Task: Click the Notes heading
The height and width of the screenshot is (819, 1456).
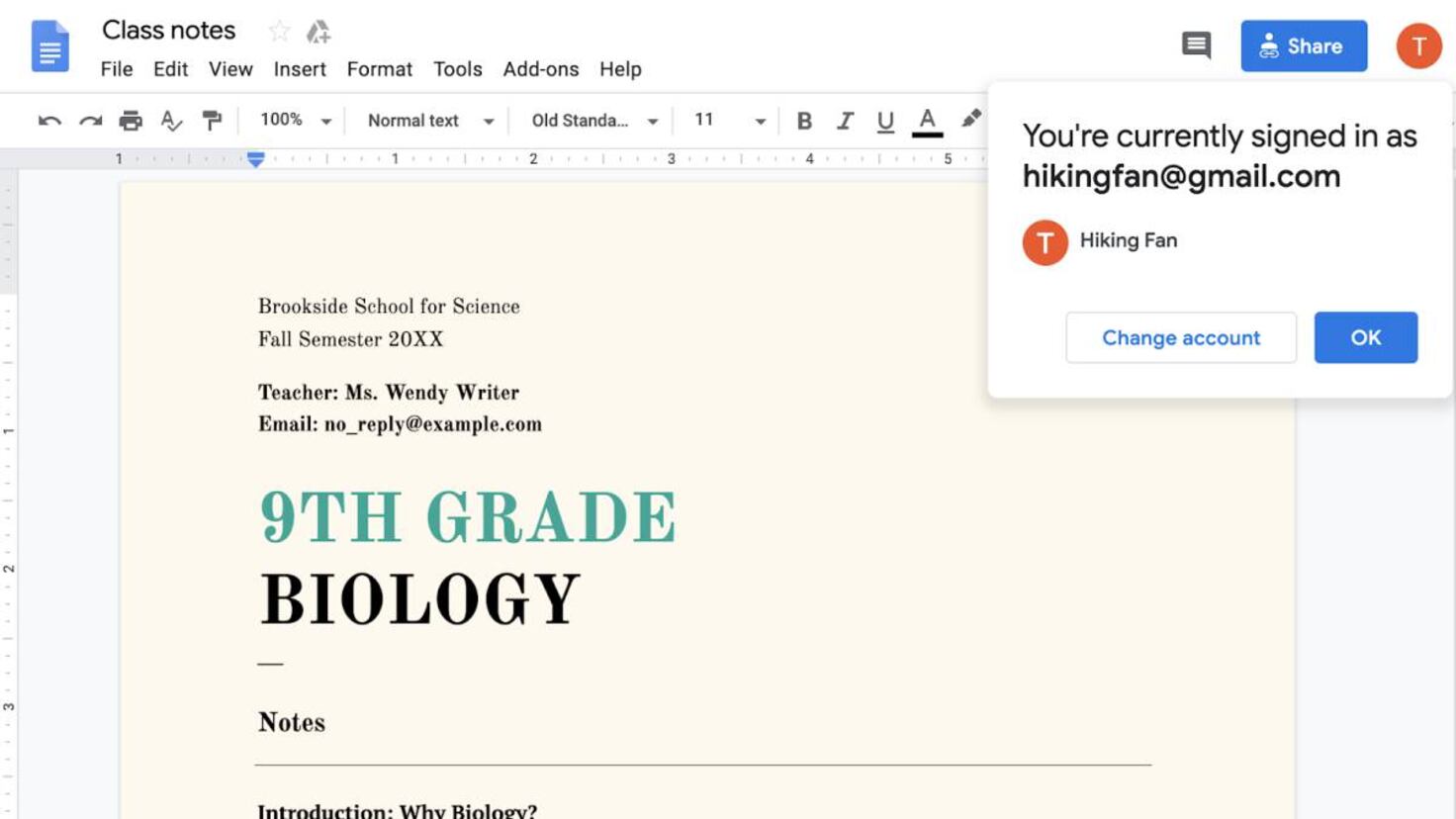Action: click(x=292, y=722)
